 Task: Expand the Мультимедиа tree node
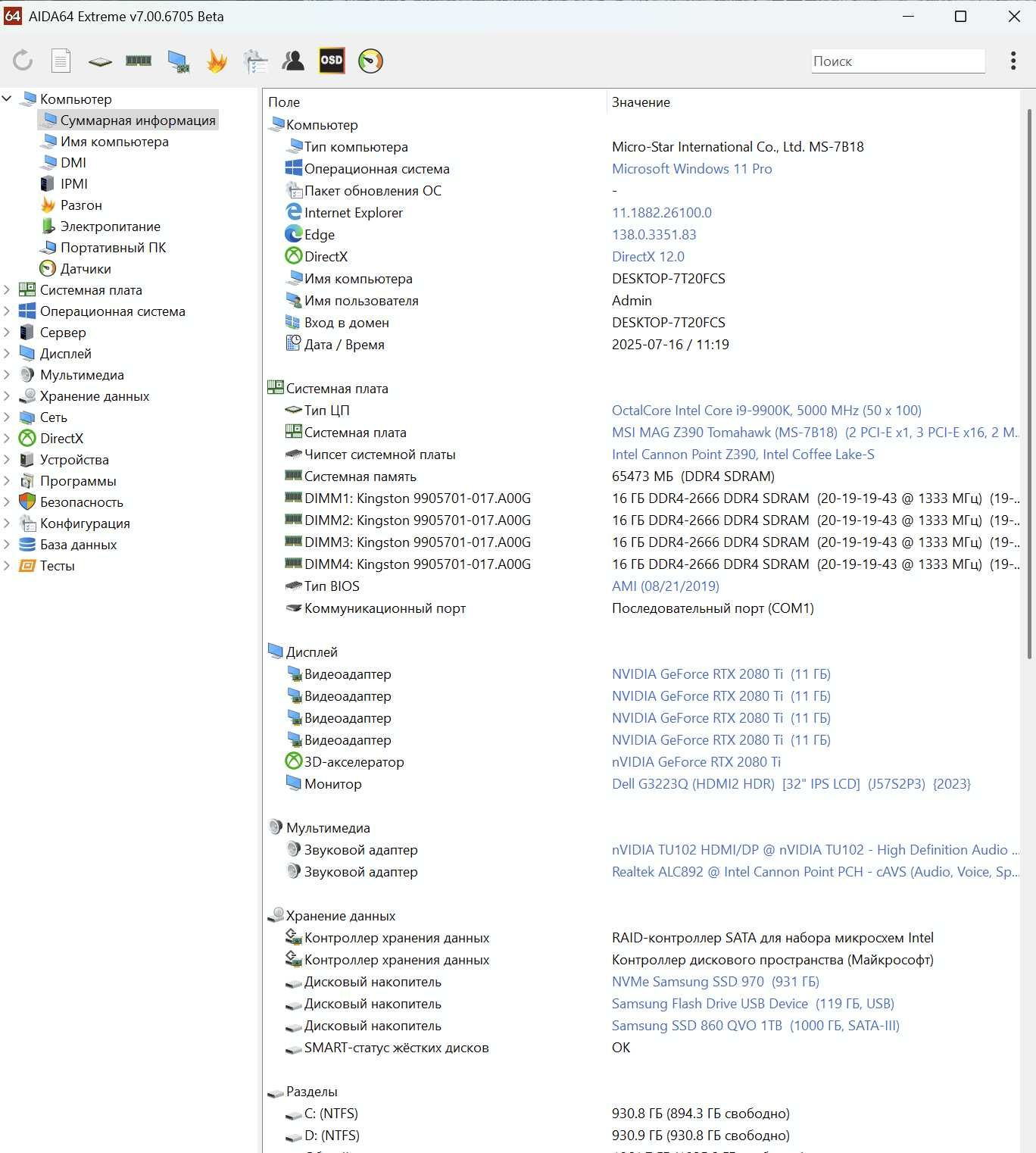7,374
